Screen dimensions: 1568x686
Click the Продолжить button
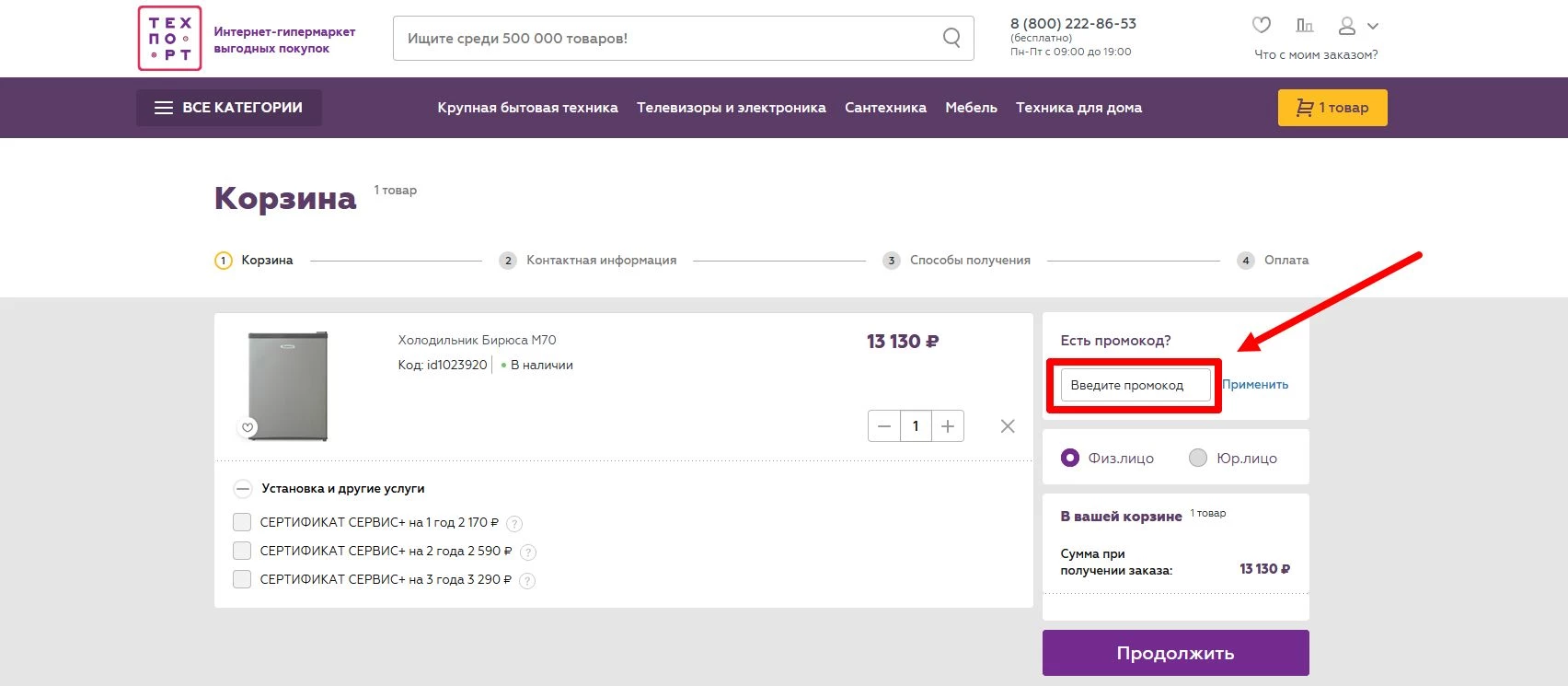point(1175,653)
